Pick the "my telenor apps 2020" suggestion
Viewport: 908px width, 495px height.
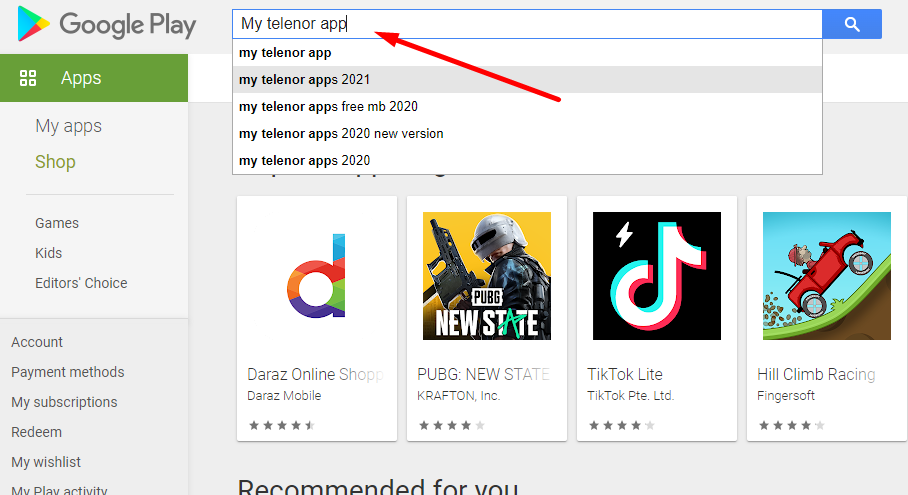click(527, 160)
